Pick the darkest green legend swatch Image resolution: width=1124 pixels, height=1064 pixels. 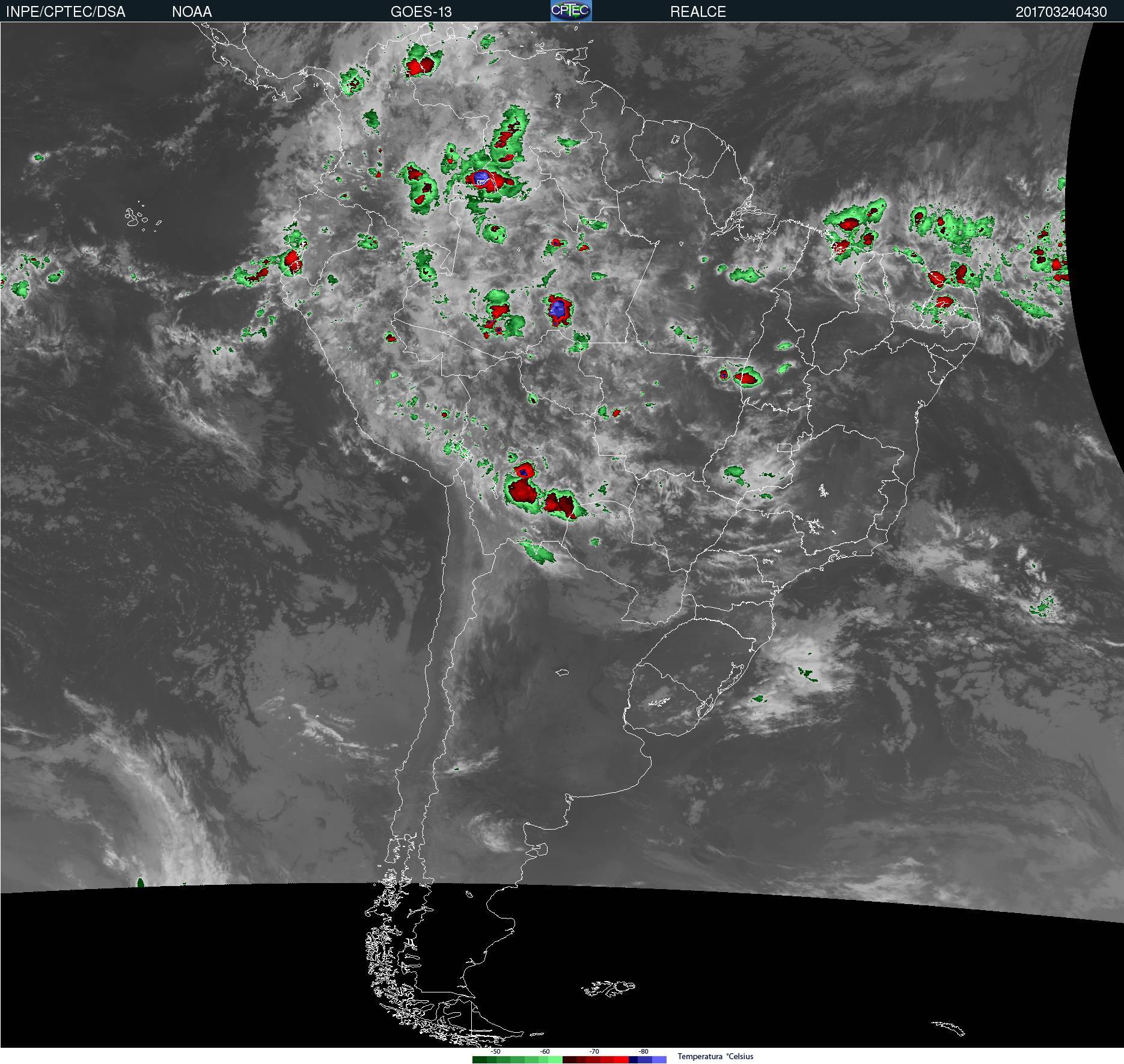tap(480, 1060)
